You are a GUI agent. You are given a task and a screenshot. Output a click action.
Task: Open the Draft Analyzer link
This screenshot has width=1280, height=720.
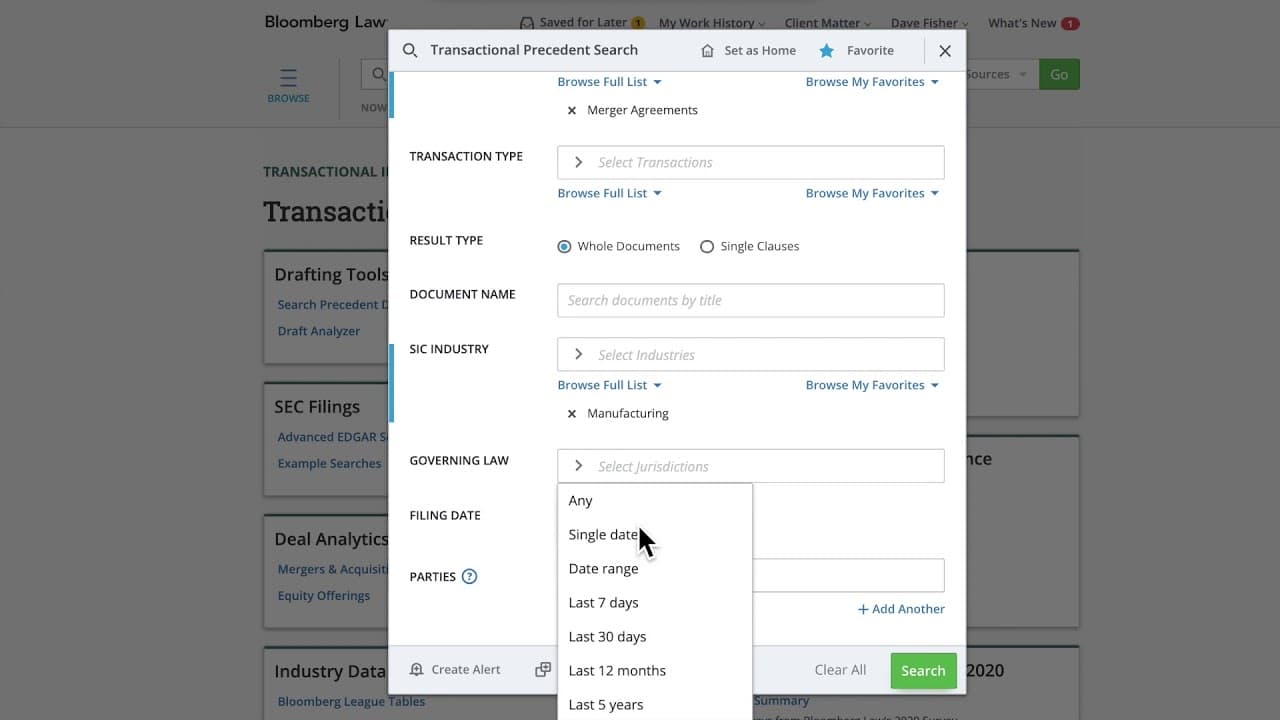click(319, 331)
